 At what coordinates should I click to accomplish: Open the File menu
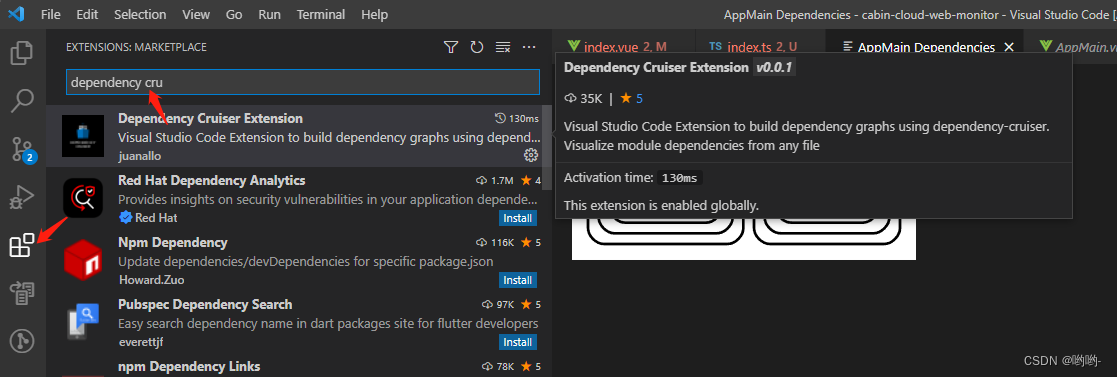pos(51,14)
